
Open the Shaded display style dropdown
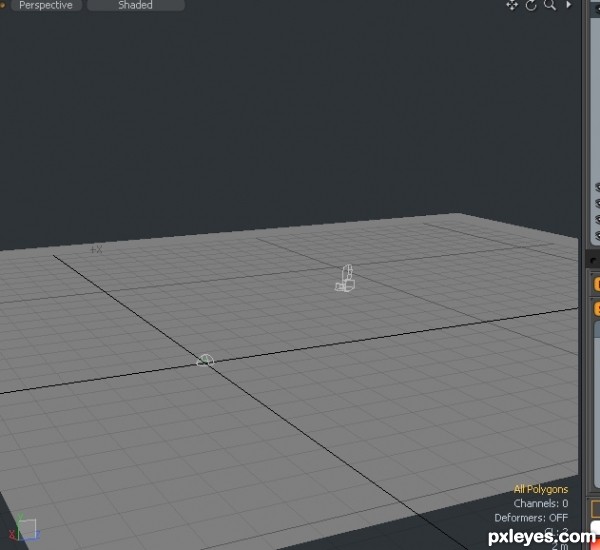[135, 5]
